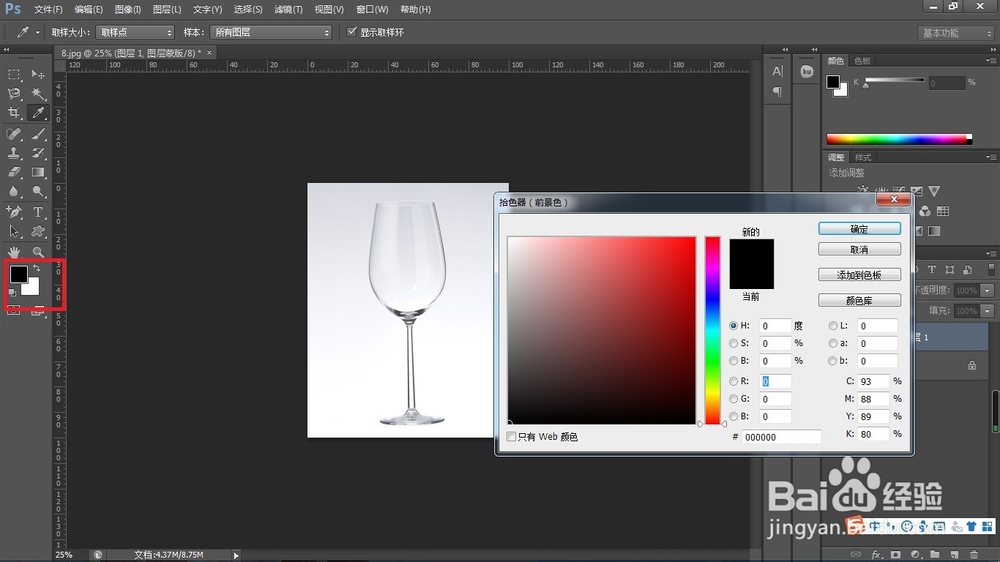Select the S saturation radio button
The width and height of the screenshot is (1000, 562).
(x=733, y=343)
